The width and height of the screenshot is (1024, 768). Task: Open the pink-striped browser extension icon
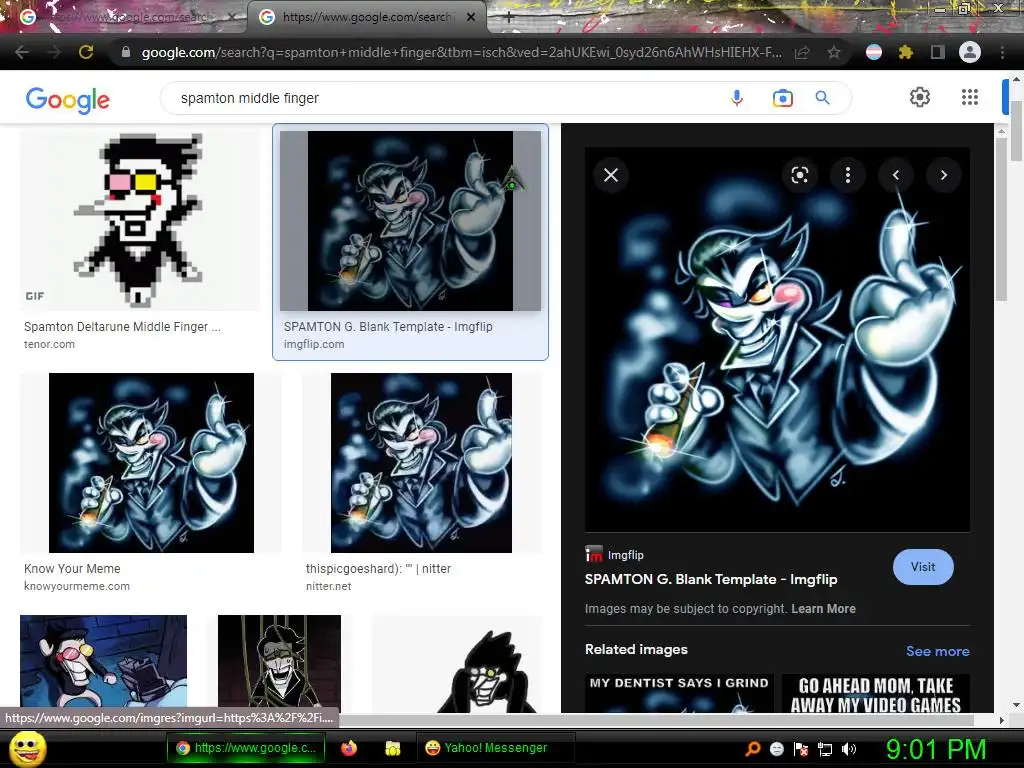874,52
